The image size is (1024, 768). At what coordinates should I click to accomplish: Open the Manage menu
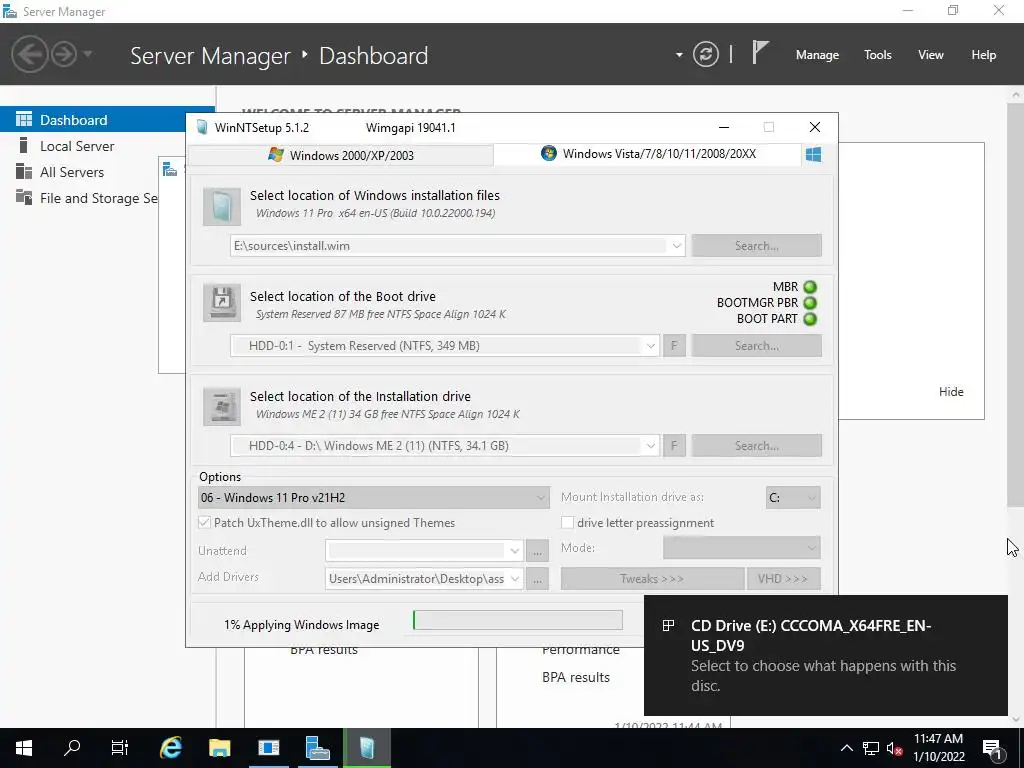pyautogui.click(x=817, y=55)
